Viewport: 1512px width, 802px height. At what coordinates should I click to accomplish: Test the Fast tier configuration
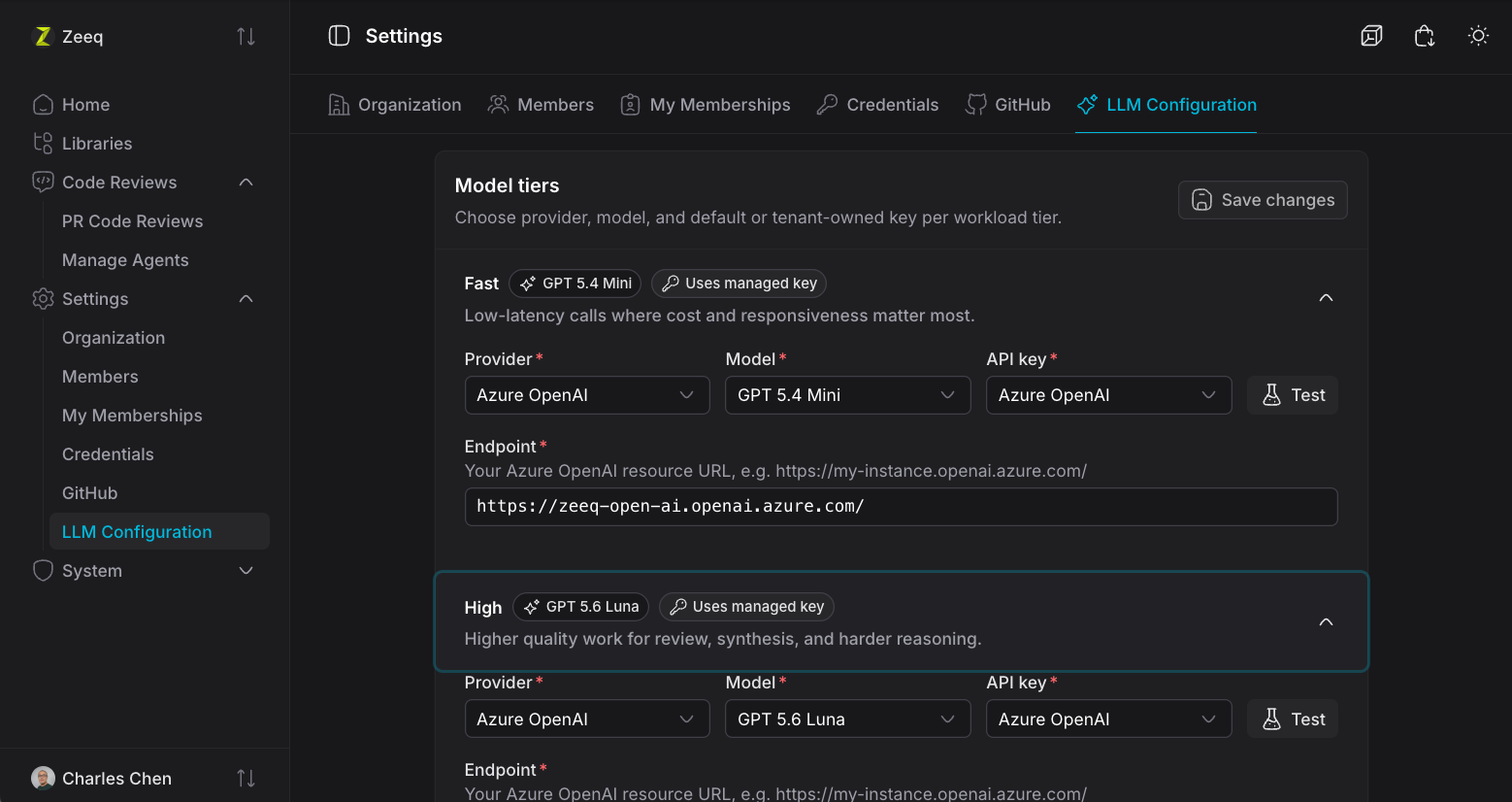[x=1293, y=395]
